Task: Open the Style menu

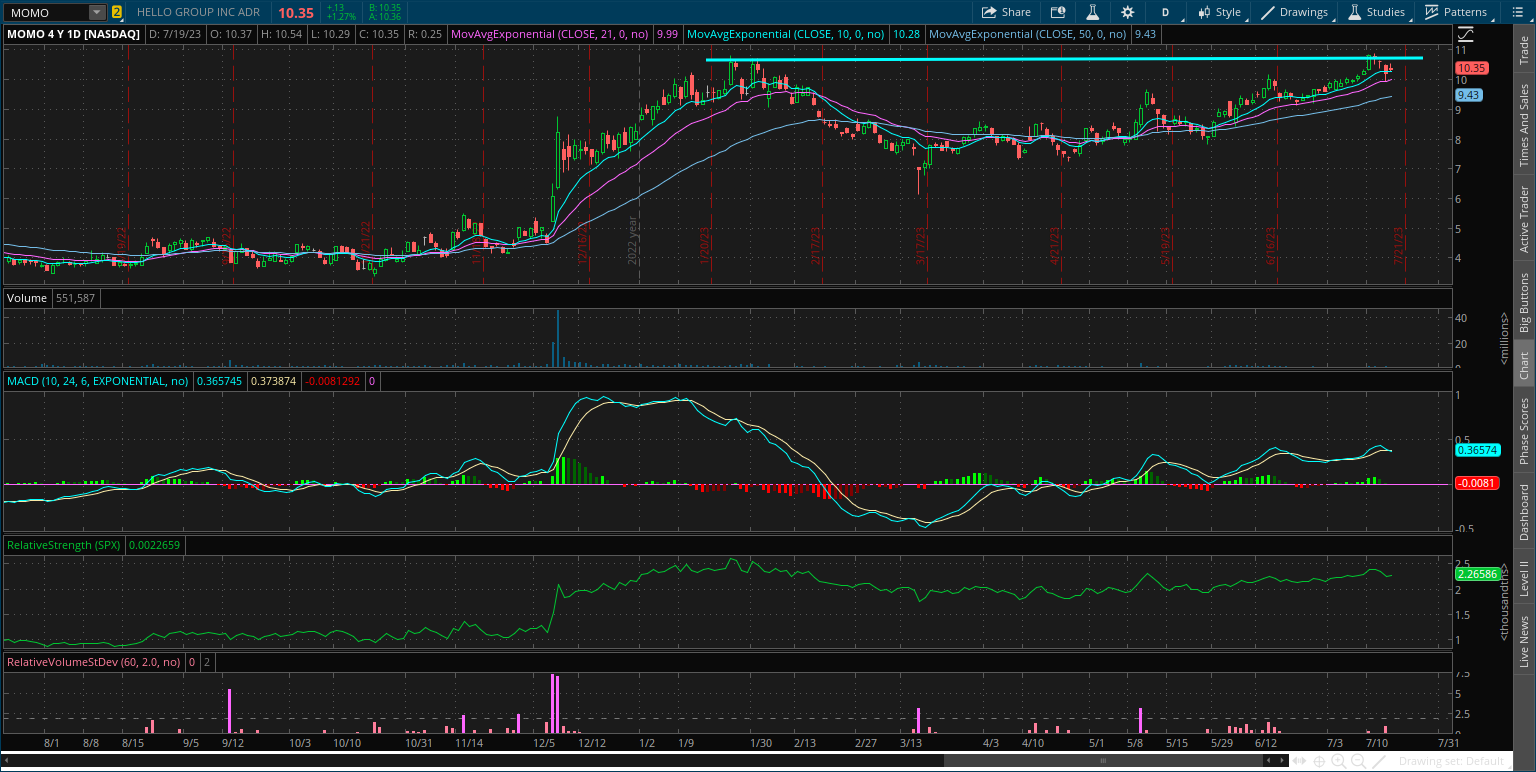Action: (x=1219, y=12)
